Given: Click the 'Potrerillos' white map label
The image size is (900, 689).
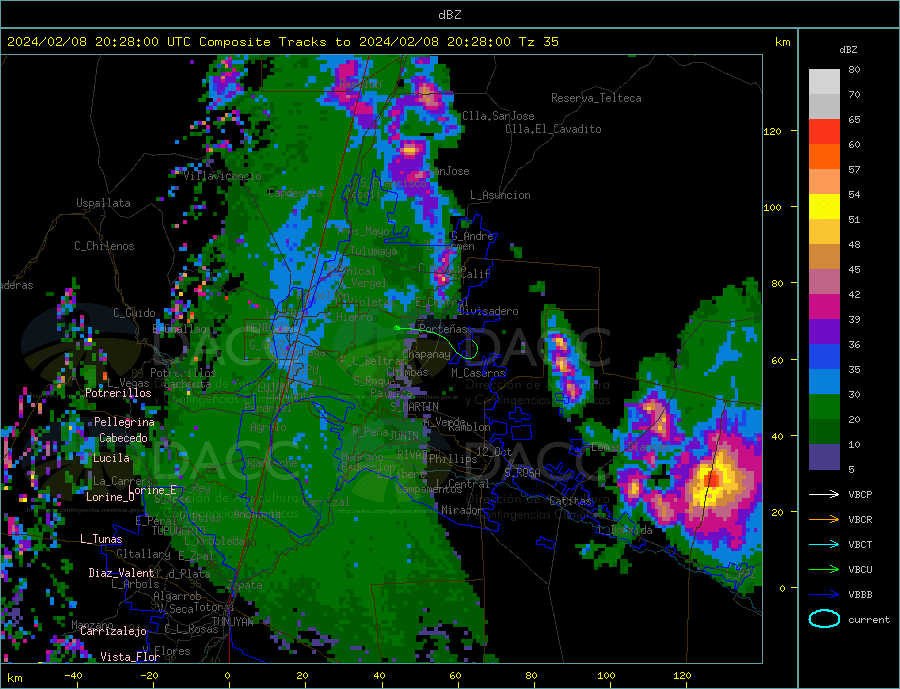Looking at the screenshot, I should pyautogui.click(x=118, y=393).
